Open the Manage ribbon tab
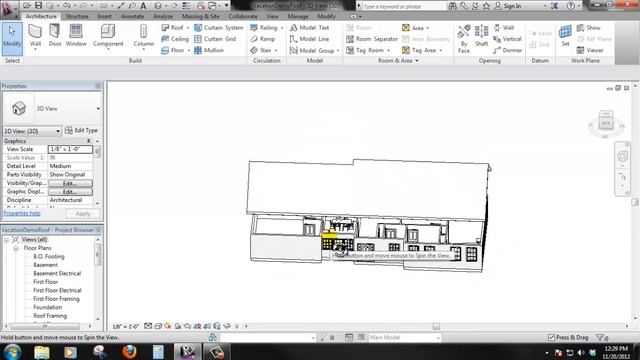 [x=298, y=16]
